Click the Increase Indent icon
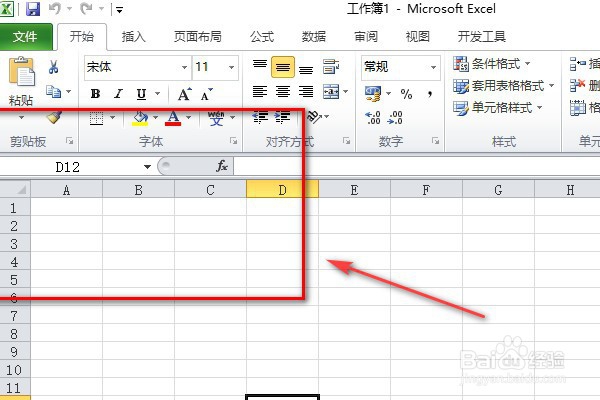 (282, 117)
